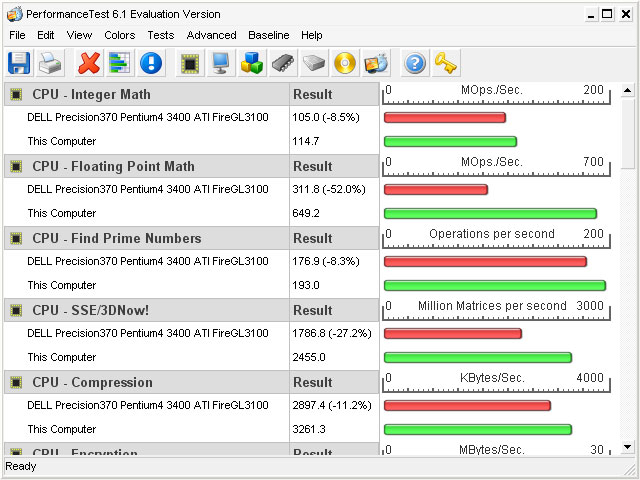The image size is (640, 480).
Task: Click the green Compression result bar
Action: coord(478,429)
